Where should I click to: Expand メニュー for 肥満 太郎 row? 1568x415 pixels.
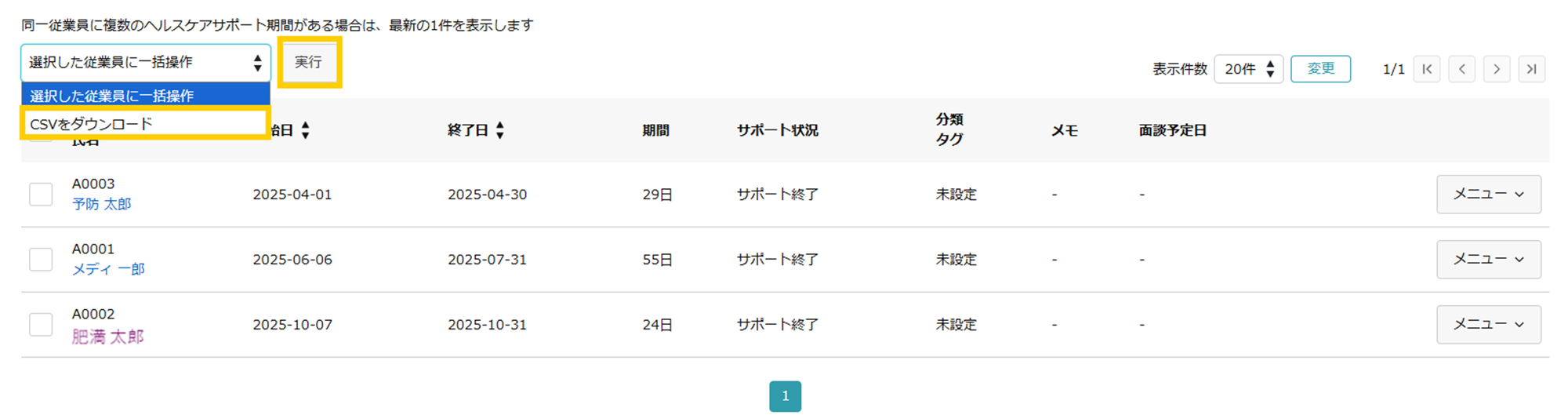(1488, 324)
